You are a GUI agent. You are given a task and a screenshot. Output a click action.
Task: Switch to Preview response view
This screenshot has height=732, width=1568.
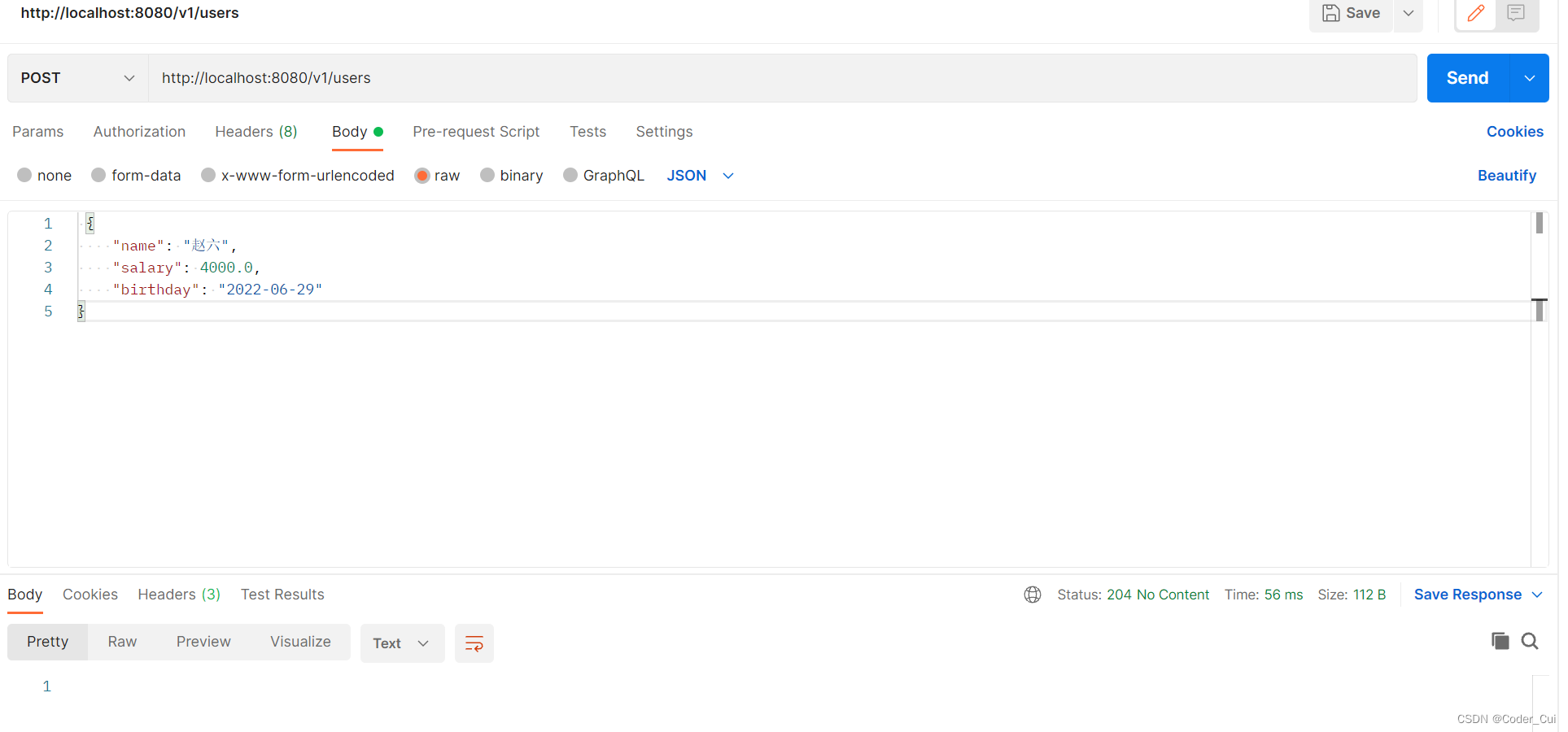[203, 642]
